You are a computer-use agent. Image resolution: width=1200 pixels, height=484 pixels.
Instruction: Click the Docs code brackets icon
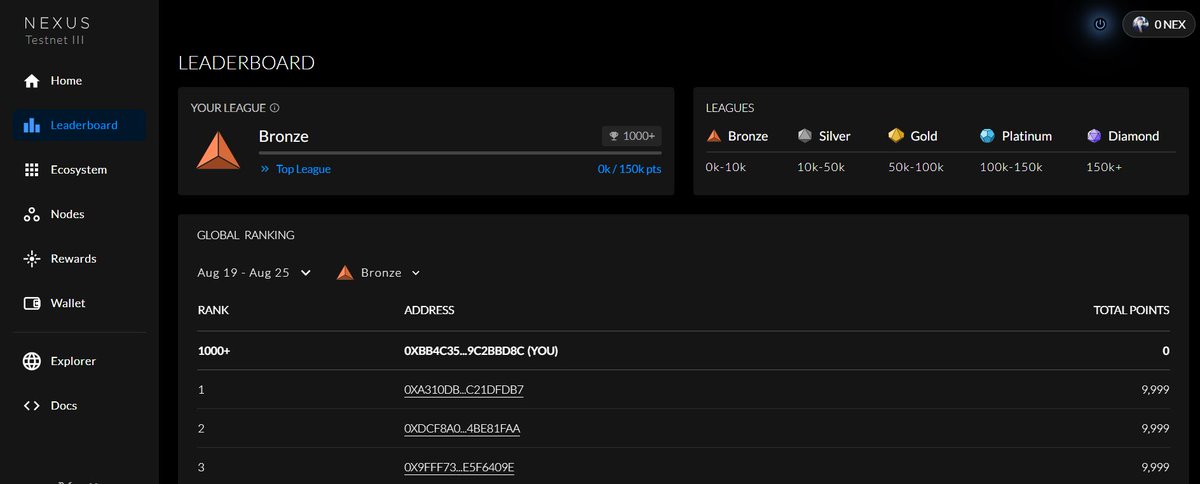[31, 406]
